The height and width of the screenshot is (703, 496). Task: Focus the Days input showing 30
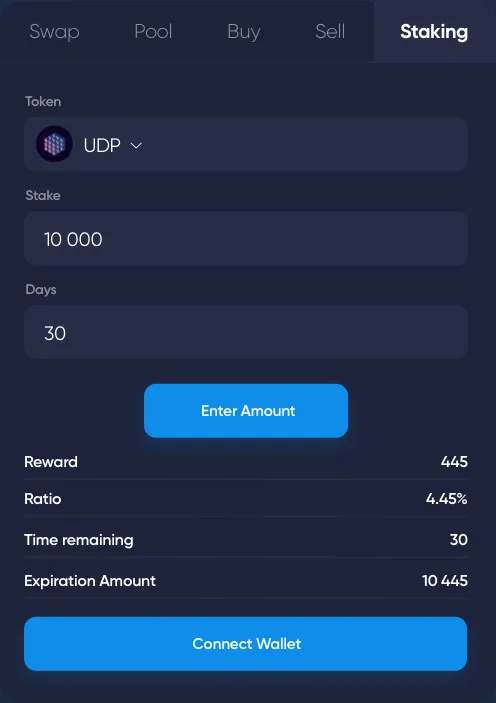tap(246, 332)
